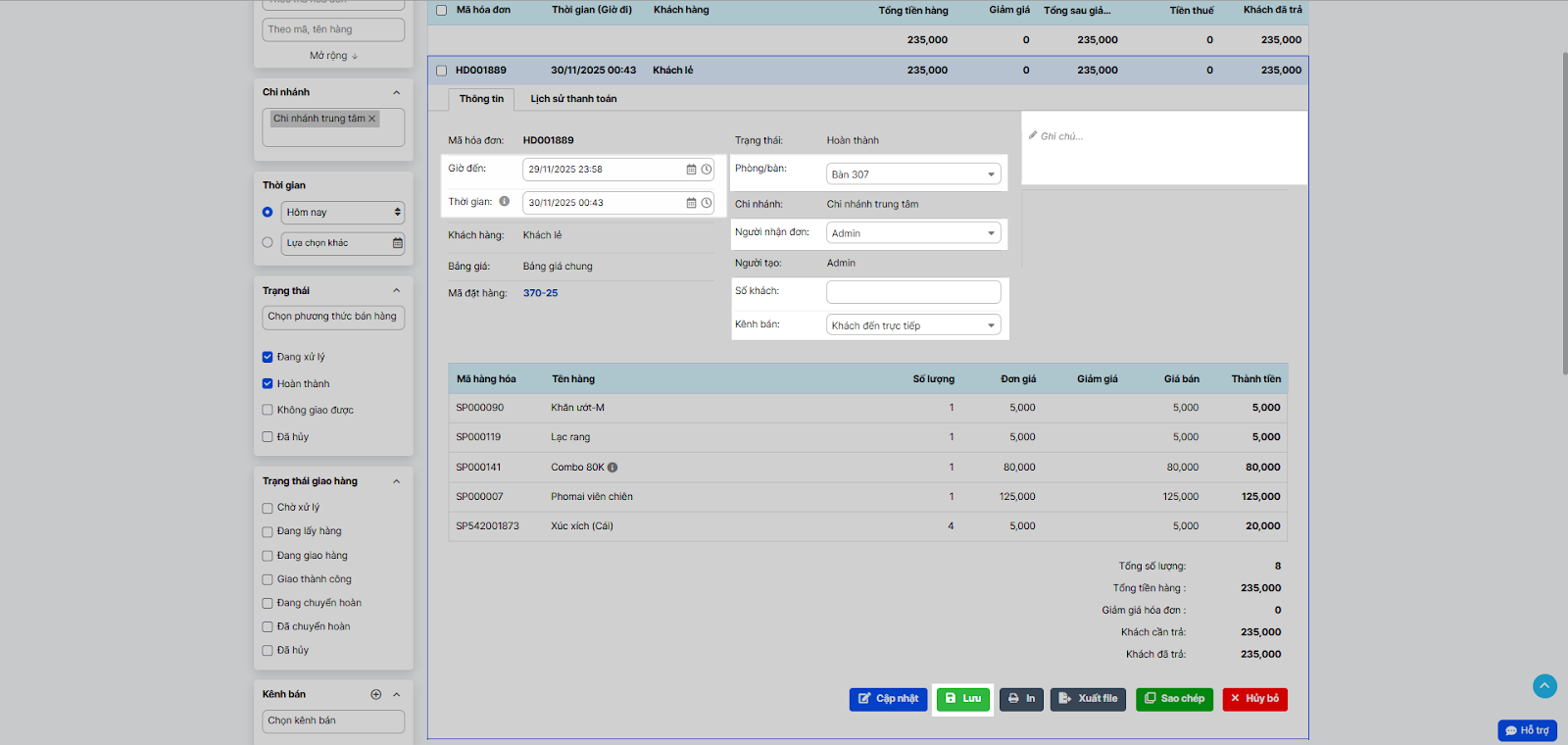Image resolution: width=1568 pixels, height=745 pixels.
Task: Focus the Theo mã, tên hàng search box
Action: pos(333,29)
